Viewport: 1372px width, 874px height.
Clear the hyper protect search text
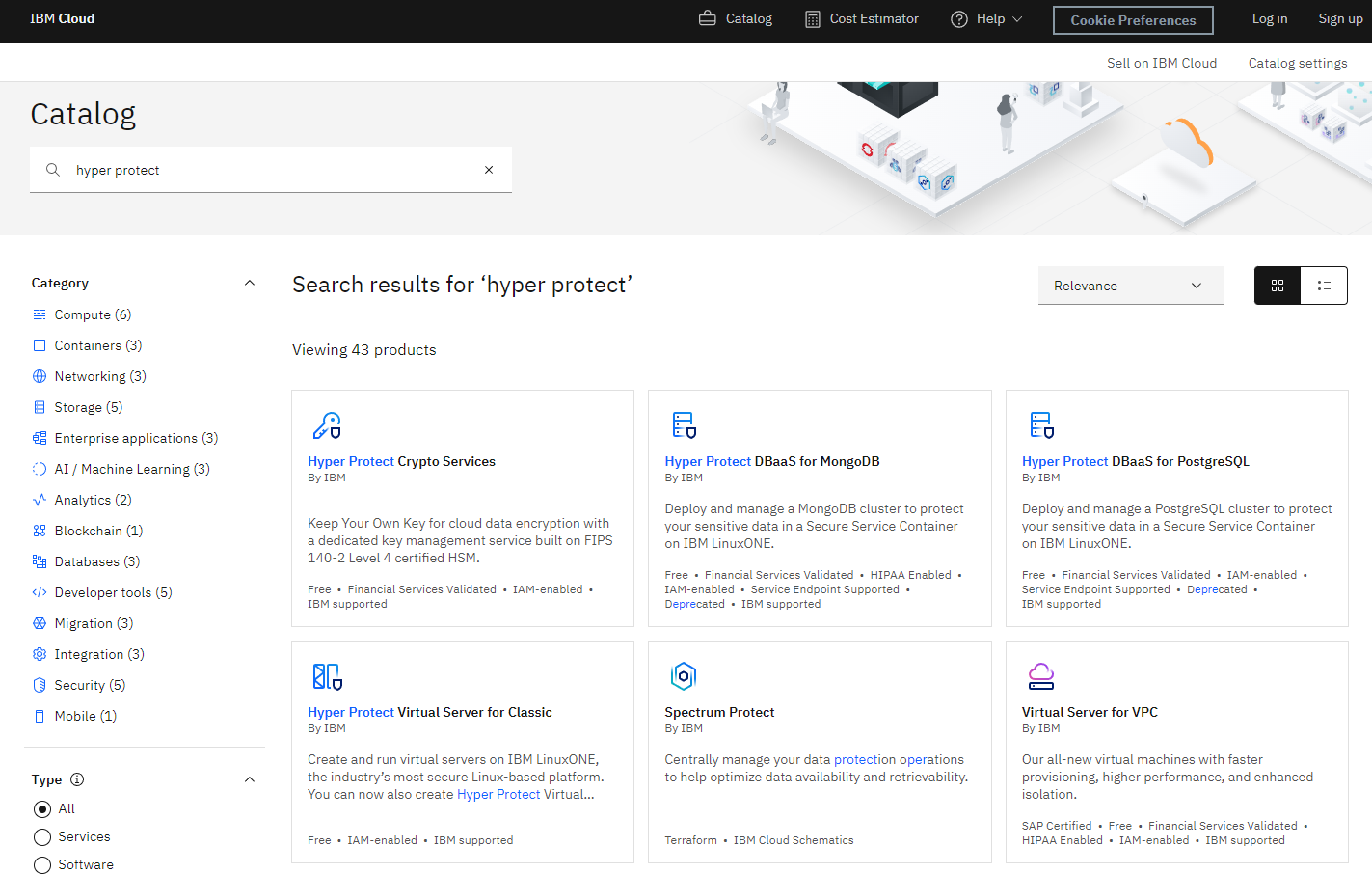coord(489,170)
